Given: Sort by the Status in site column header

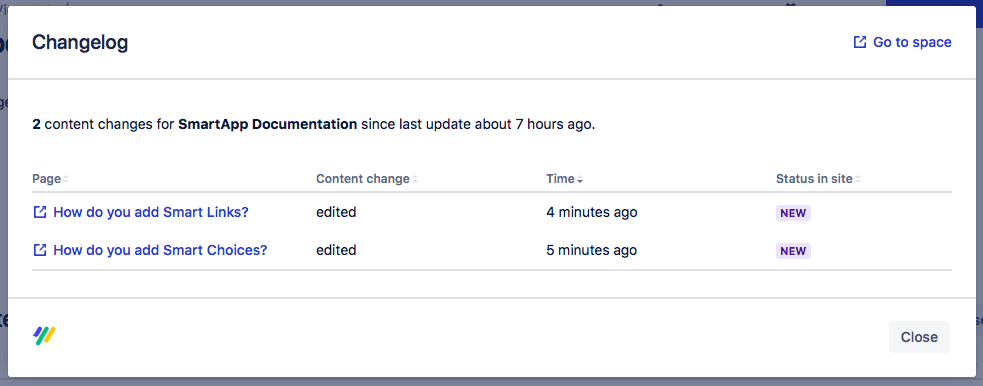Looking at the screenshot, I should click(x=814, y=179).
